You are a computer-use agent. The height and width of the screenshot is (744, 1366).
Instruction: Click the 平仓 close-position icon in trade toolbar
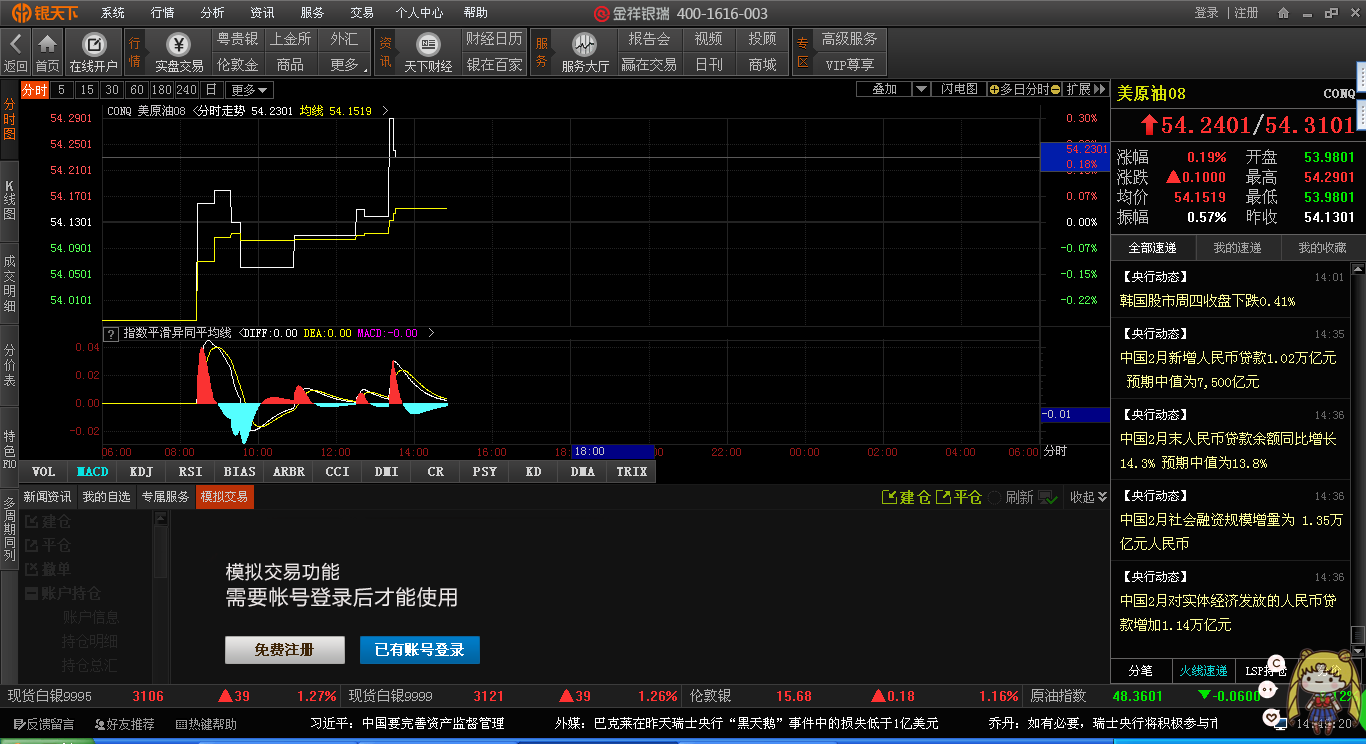tap(942, 497)
